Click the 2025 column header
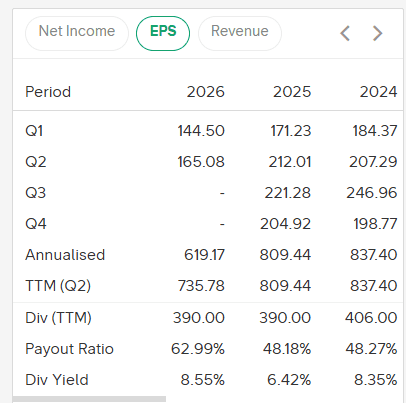 (292, 92)
